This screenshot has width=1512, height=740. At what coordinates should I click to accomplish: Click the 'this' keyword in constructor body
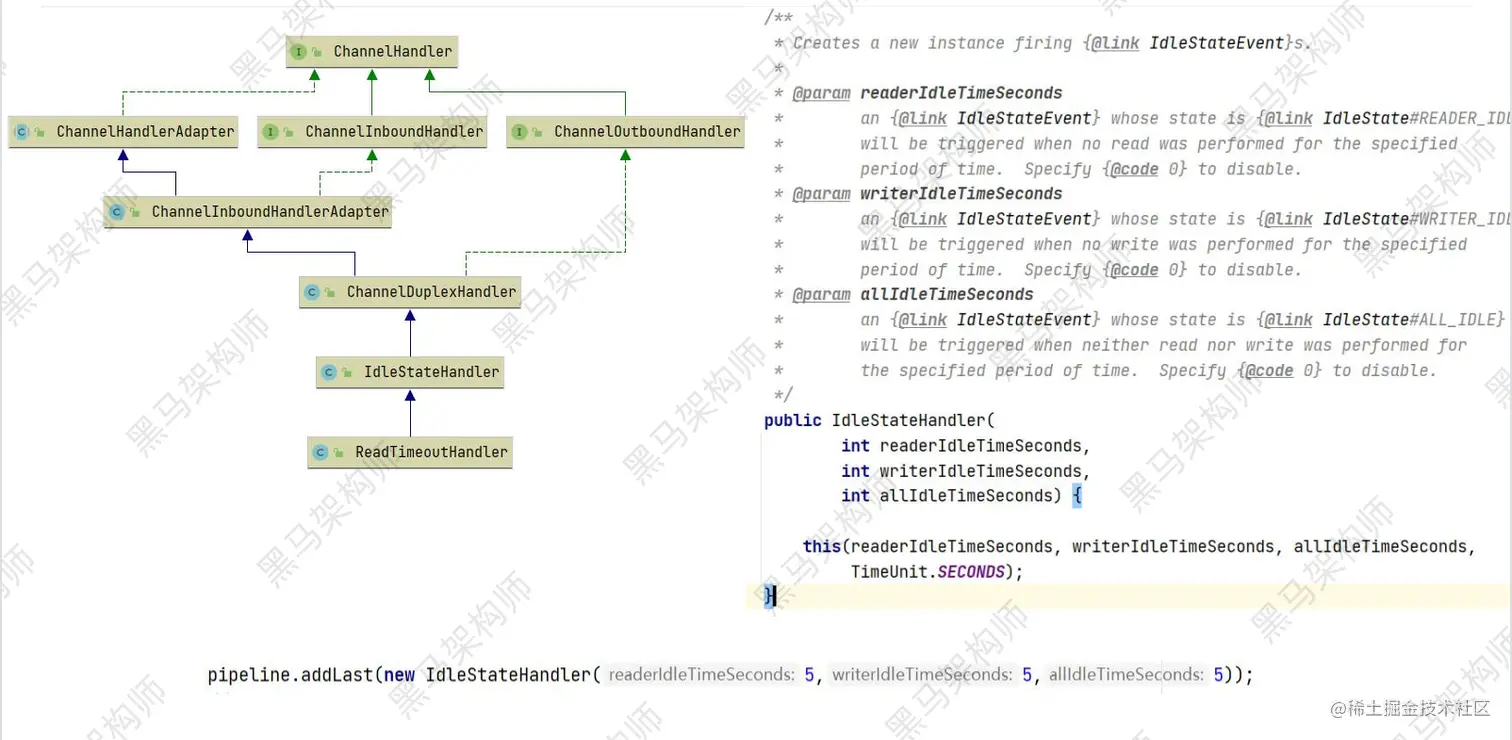[x=822, y=547]
